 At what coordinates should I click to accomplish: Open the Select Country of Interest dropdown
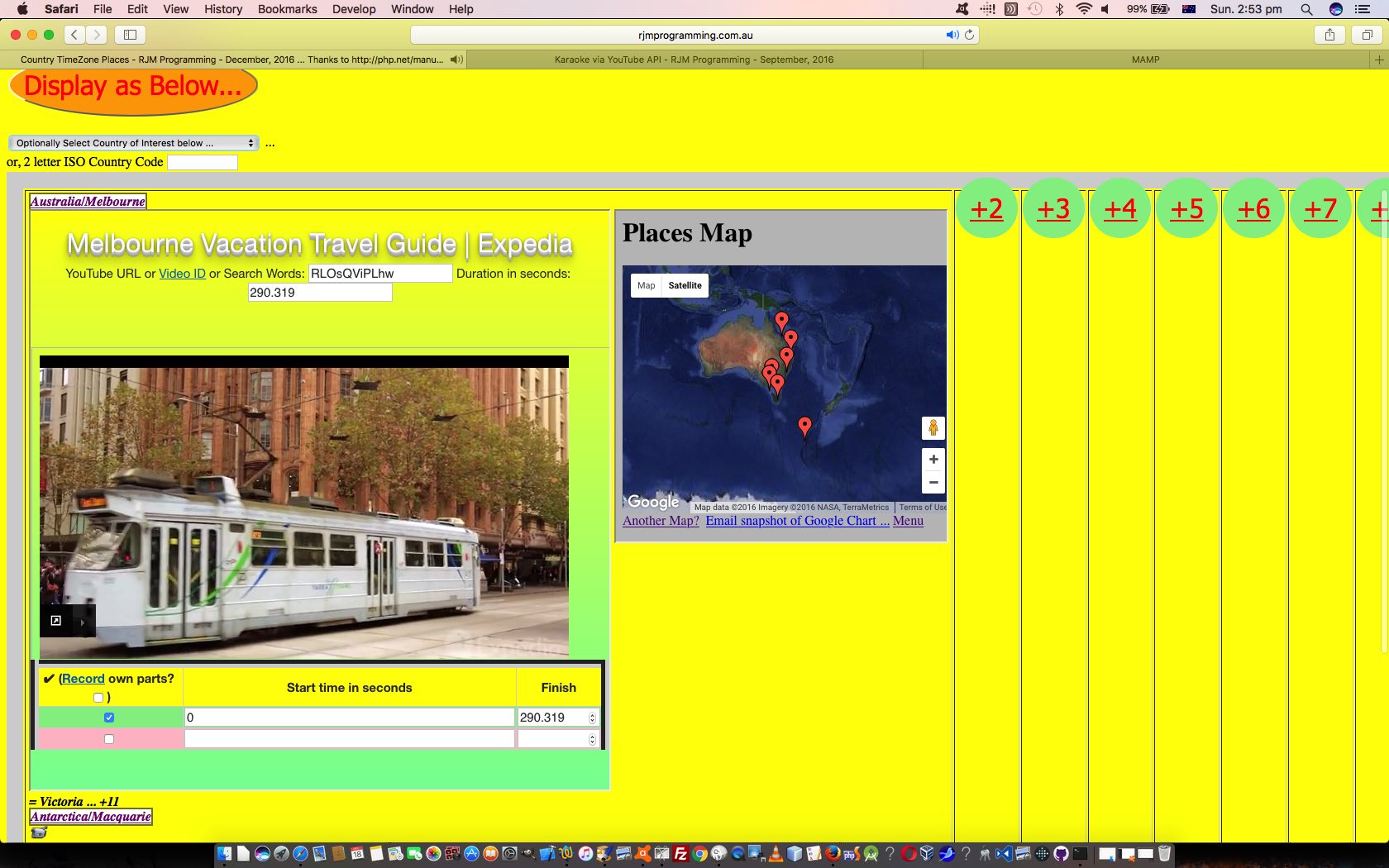[x=134, y=143]
